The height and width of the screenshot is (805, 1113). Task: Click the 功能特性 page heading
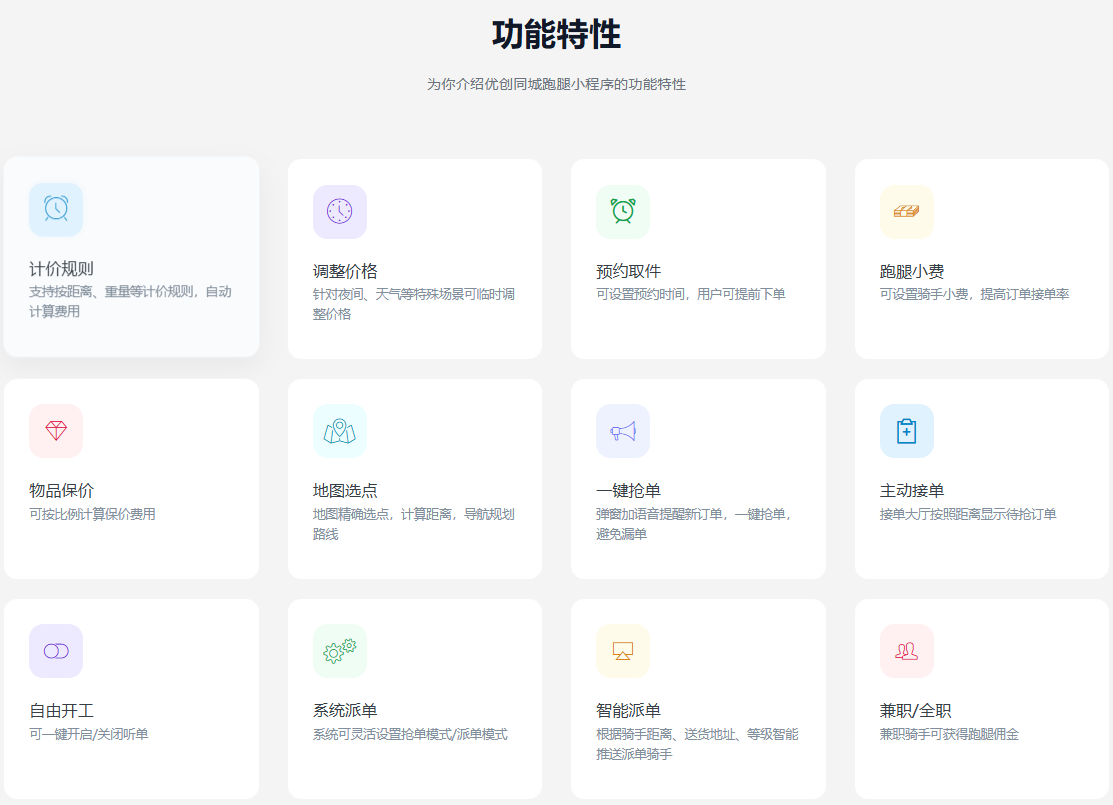pyautogui.click(x=556, y=35)
